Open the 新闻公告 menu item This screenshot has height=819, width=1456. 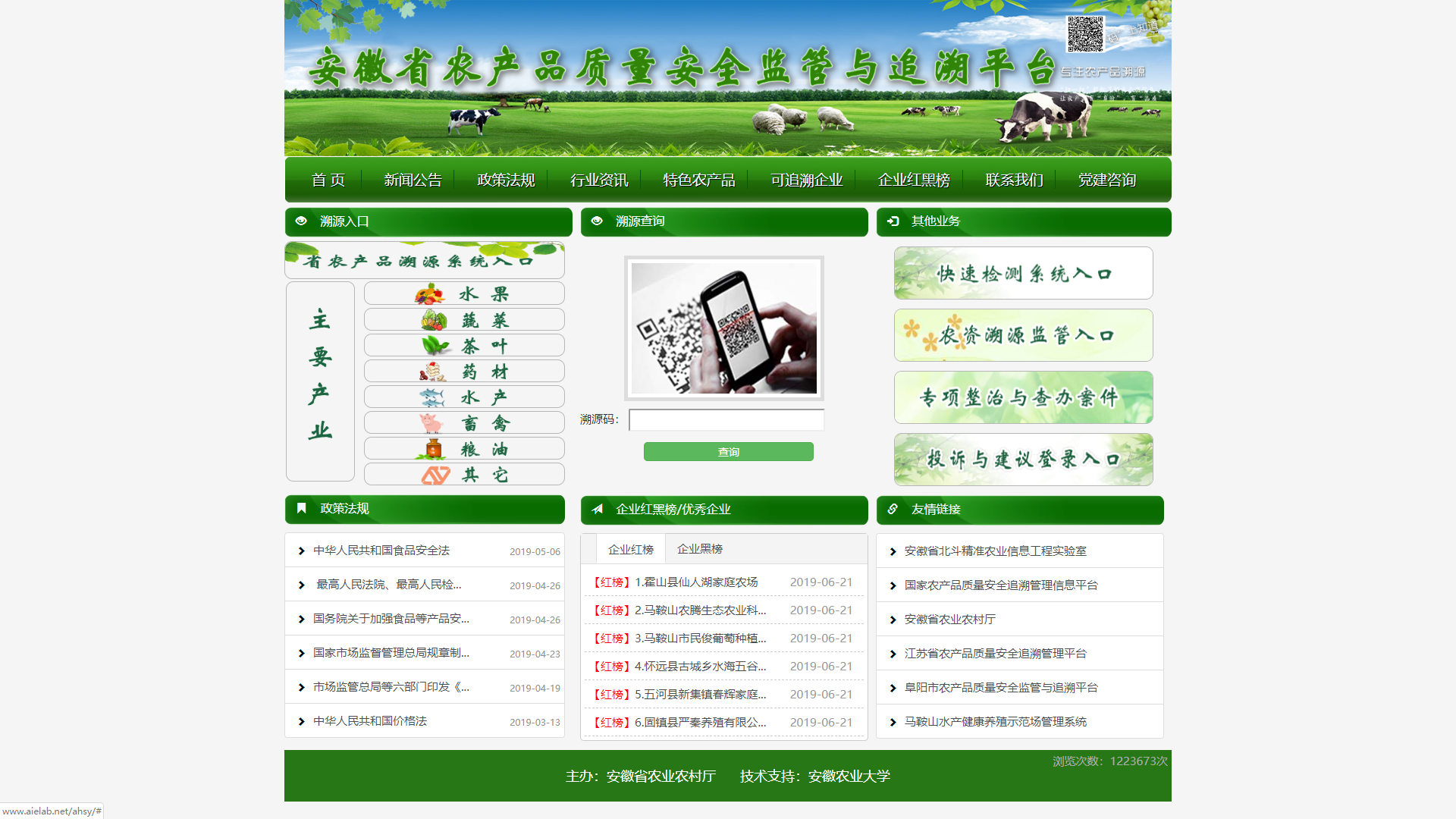point(413,180)
